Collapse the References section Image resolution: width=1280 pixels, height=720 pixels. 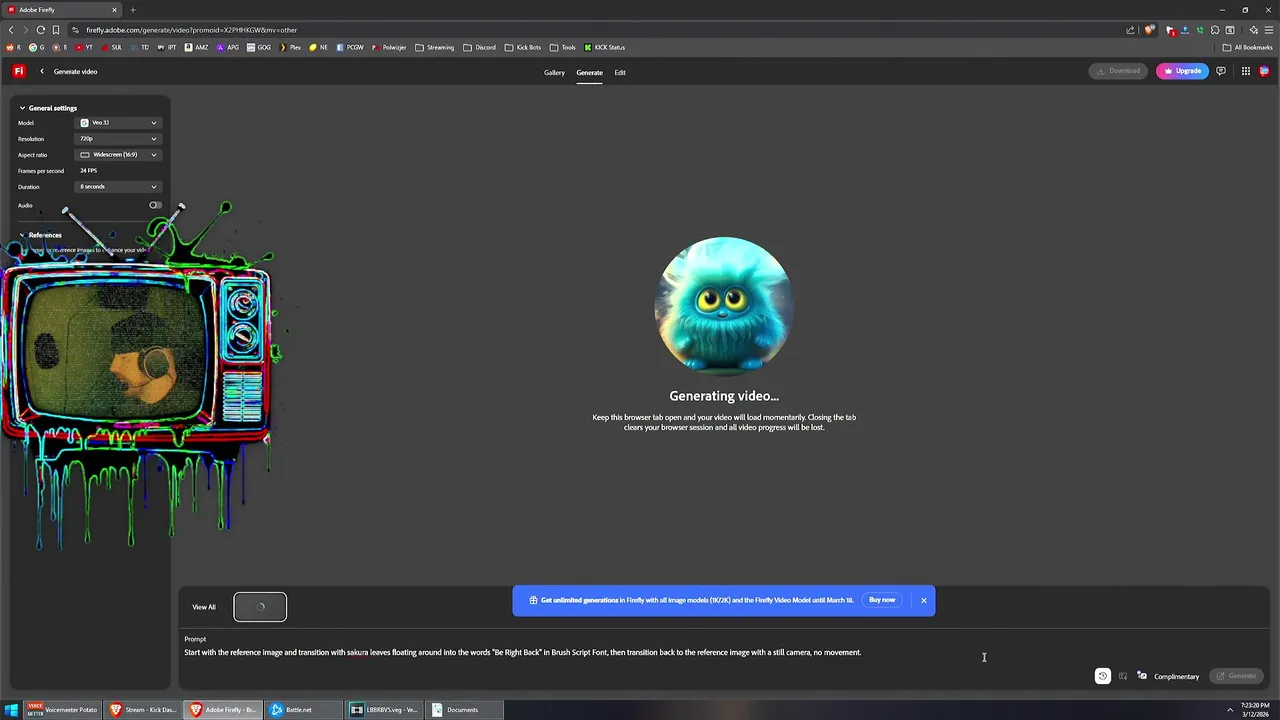click(x=40, y=235)
